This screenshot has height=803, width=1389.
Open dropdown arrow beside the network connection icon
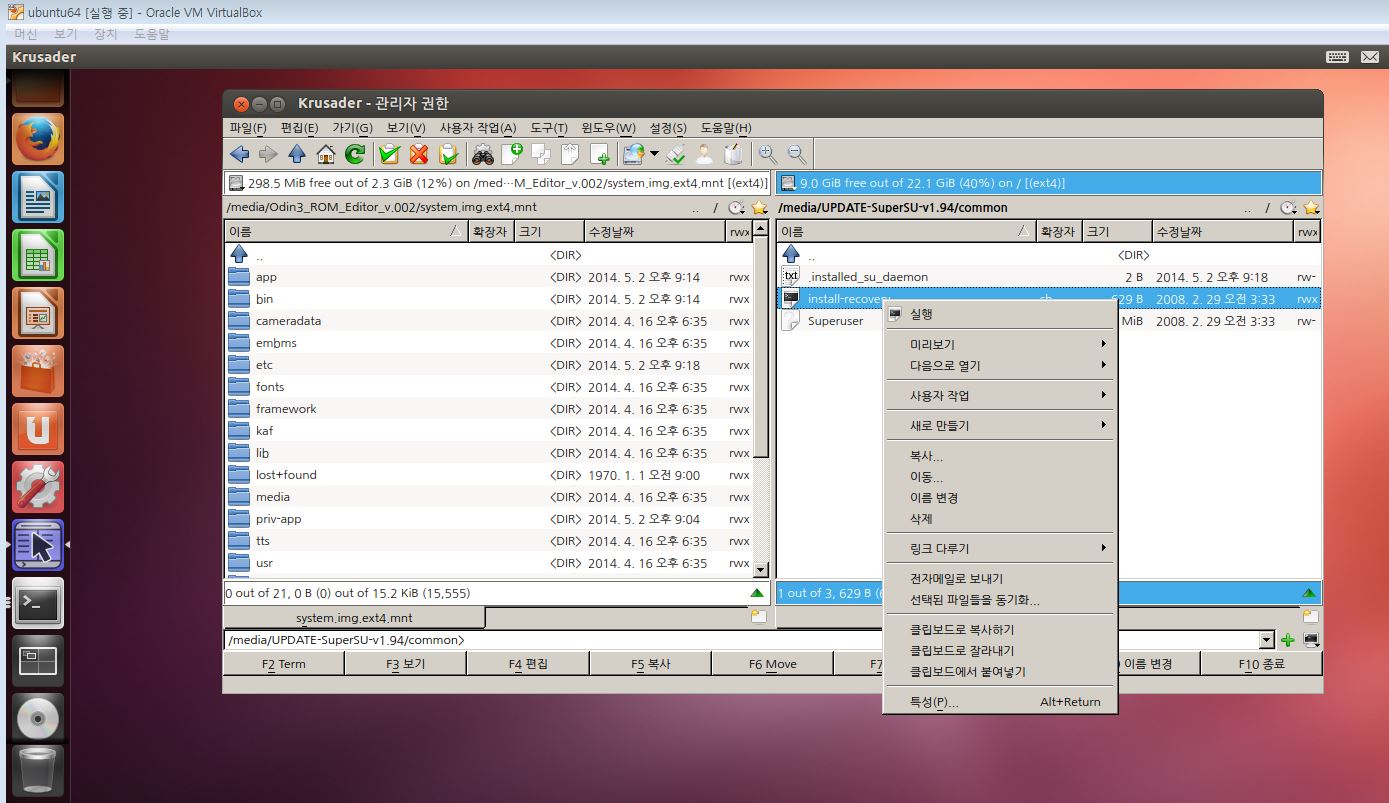tap(654, 154)
